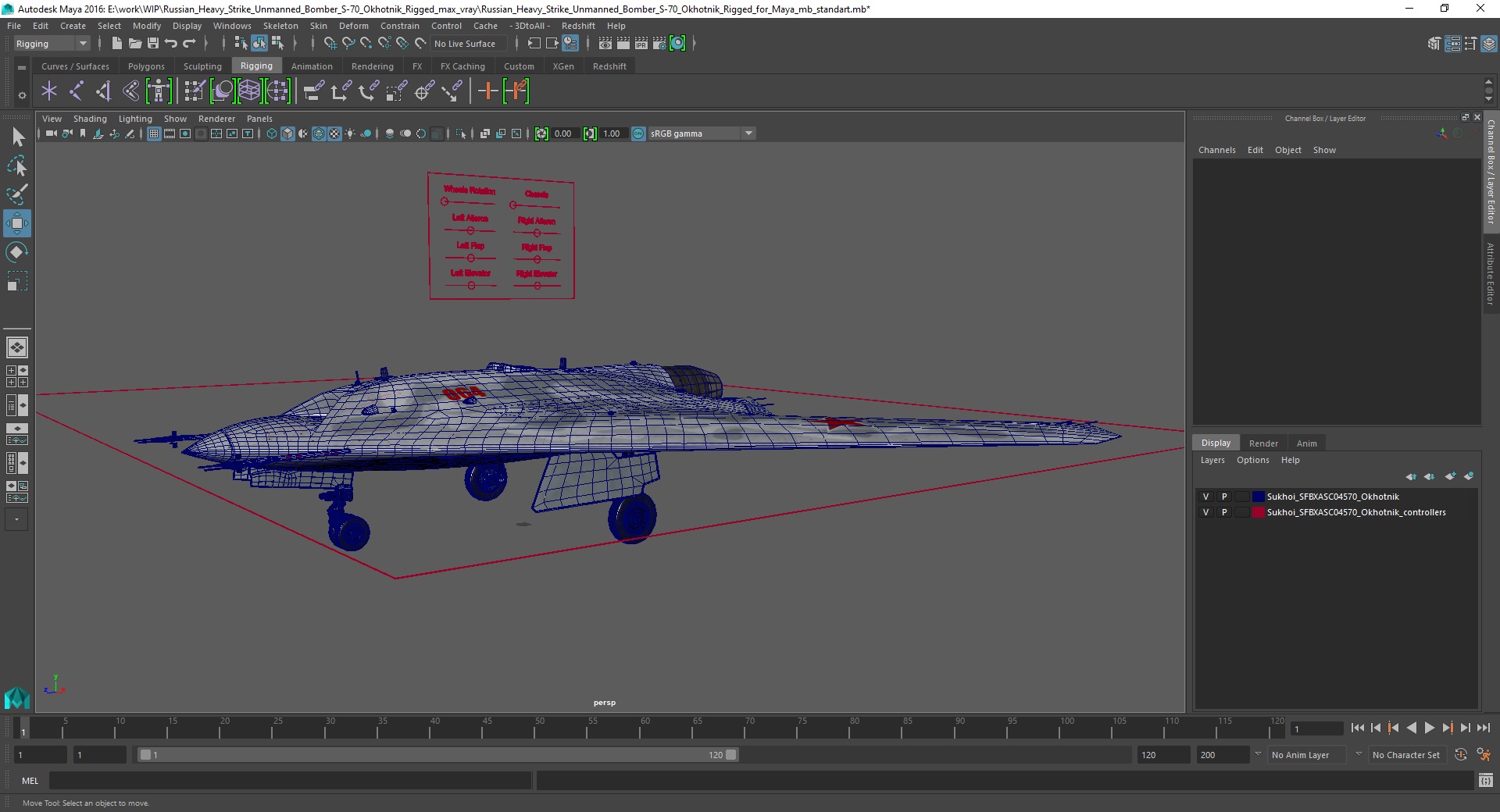Click the Create Locator shelf icon
This screenshot has height=812, width=1500.
[49, 91]
